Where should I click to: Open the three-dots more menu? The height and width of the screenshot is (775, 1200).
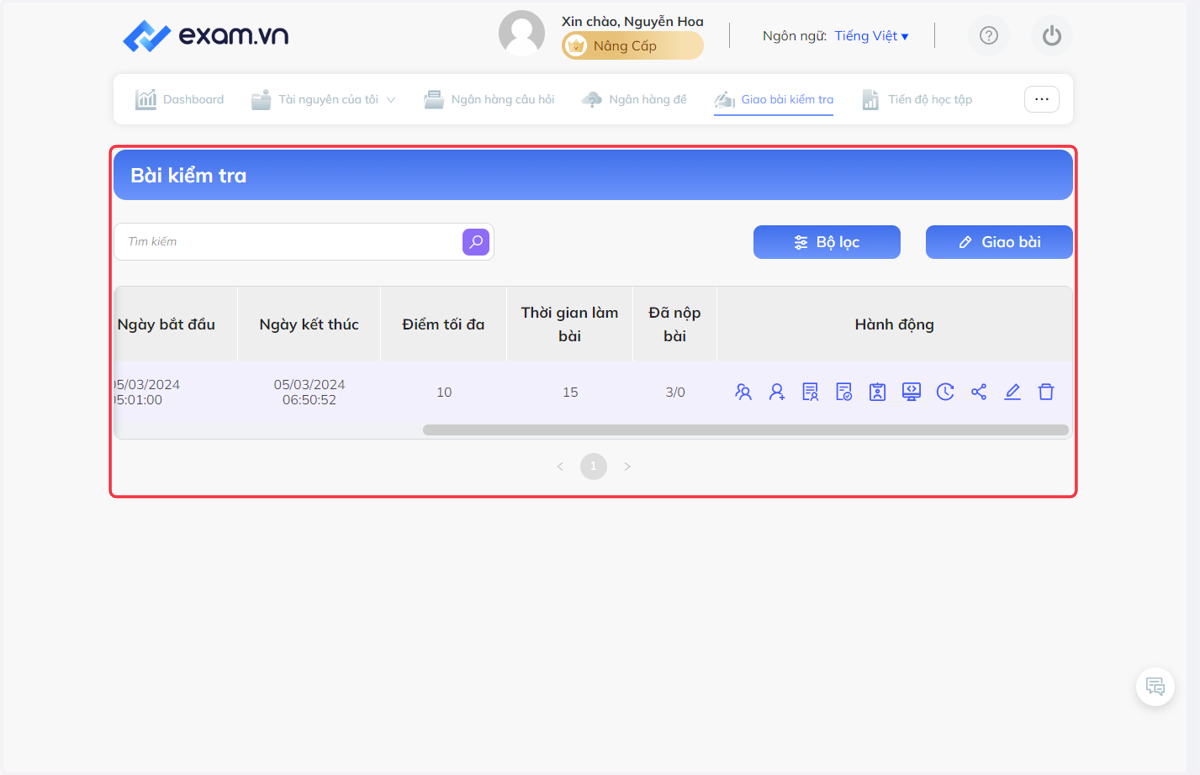[x=1041, y=99]
